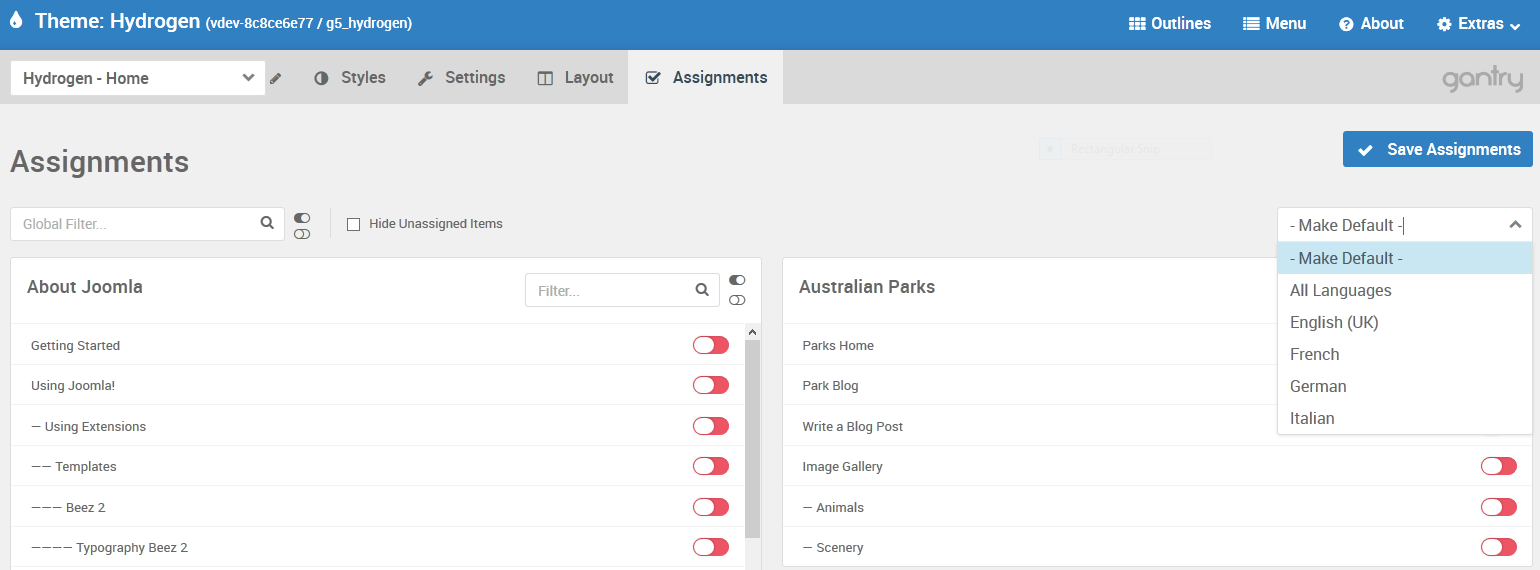The image size is (1540, 570).
Task: Click the Global Filter search magnifier icon
Action: pyautogui.click(x=267, y=223)
